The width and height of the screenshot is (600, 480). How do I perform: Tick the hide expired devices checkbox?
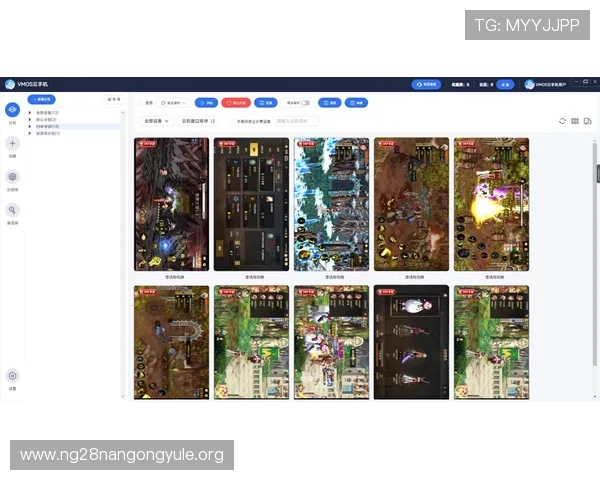tap(232, 121)
